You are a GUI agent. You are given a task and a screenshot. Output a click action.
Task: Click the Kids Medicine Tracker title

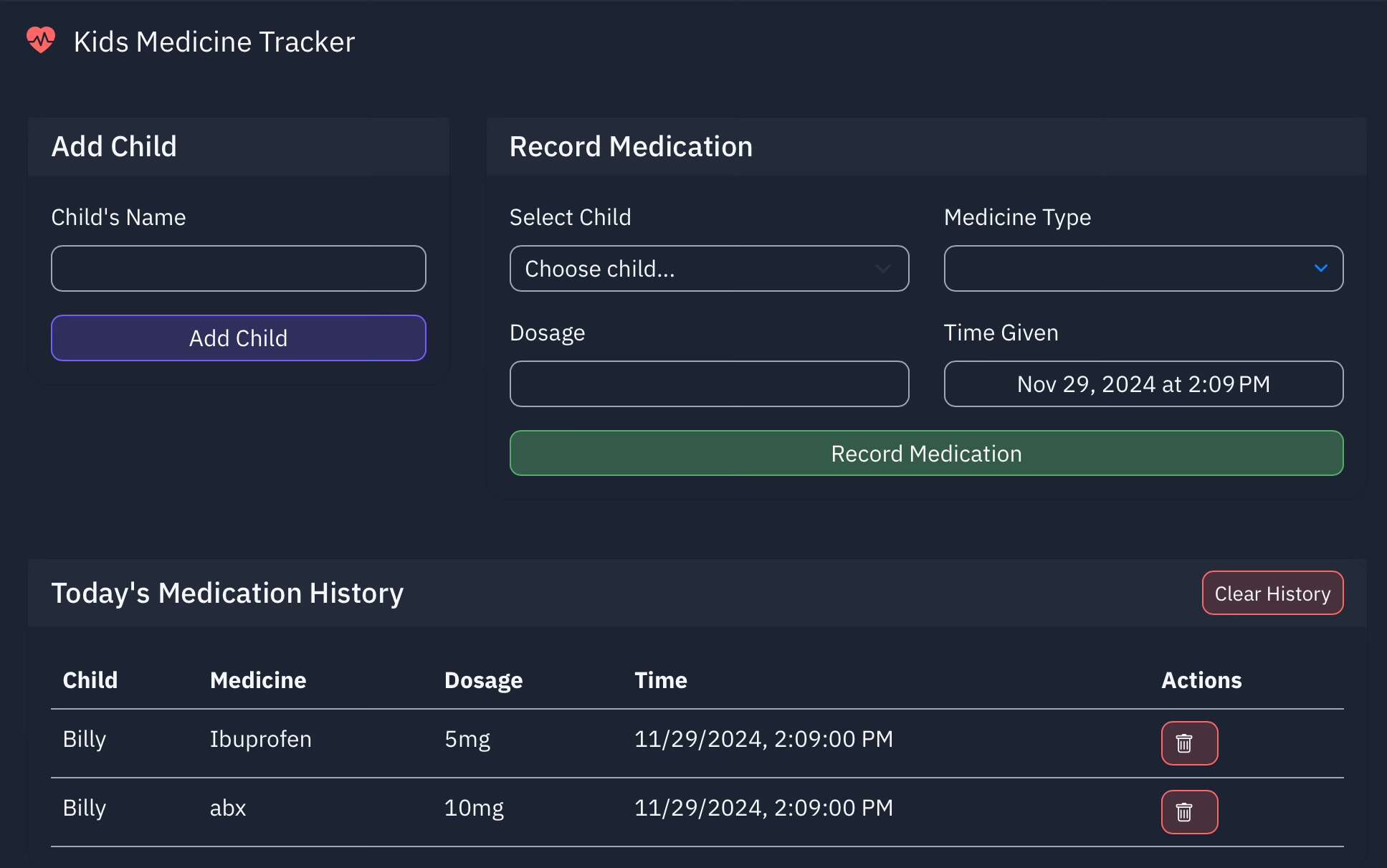click(214, 42)
